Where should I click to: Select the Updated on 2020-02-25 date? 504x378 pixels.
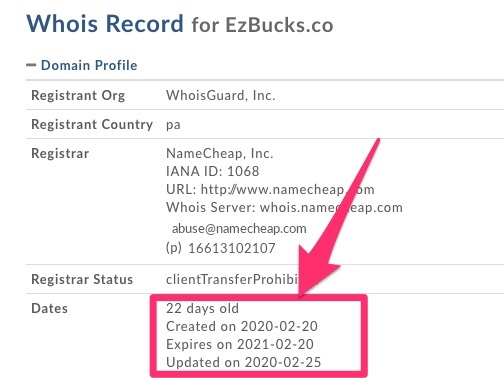(243, 362)
